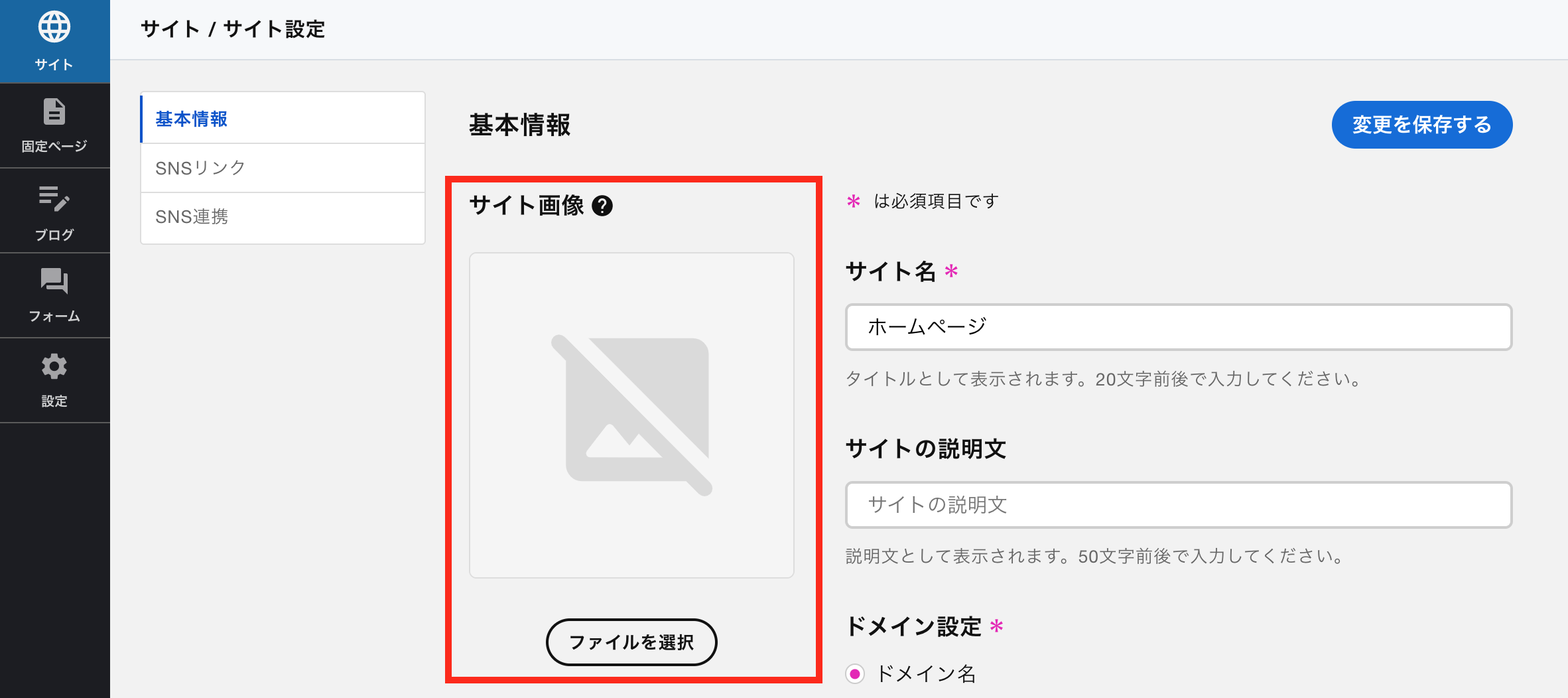Image resolution: width=1568 pixels, height=698 pixels.
Task: Click into the サイトの説明文 text field
Action: point(1179,505)
